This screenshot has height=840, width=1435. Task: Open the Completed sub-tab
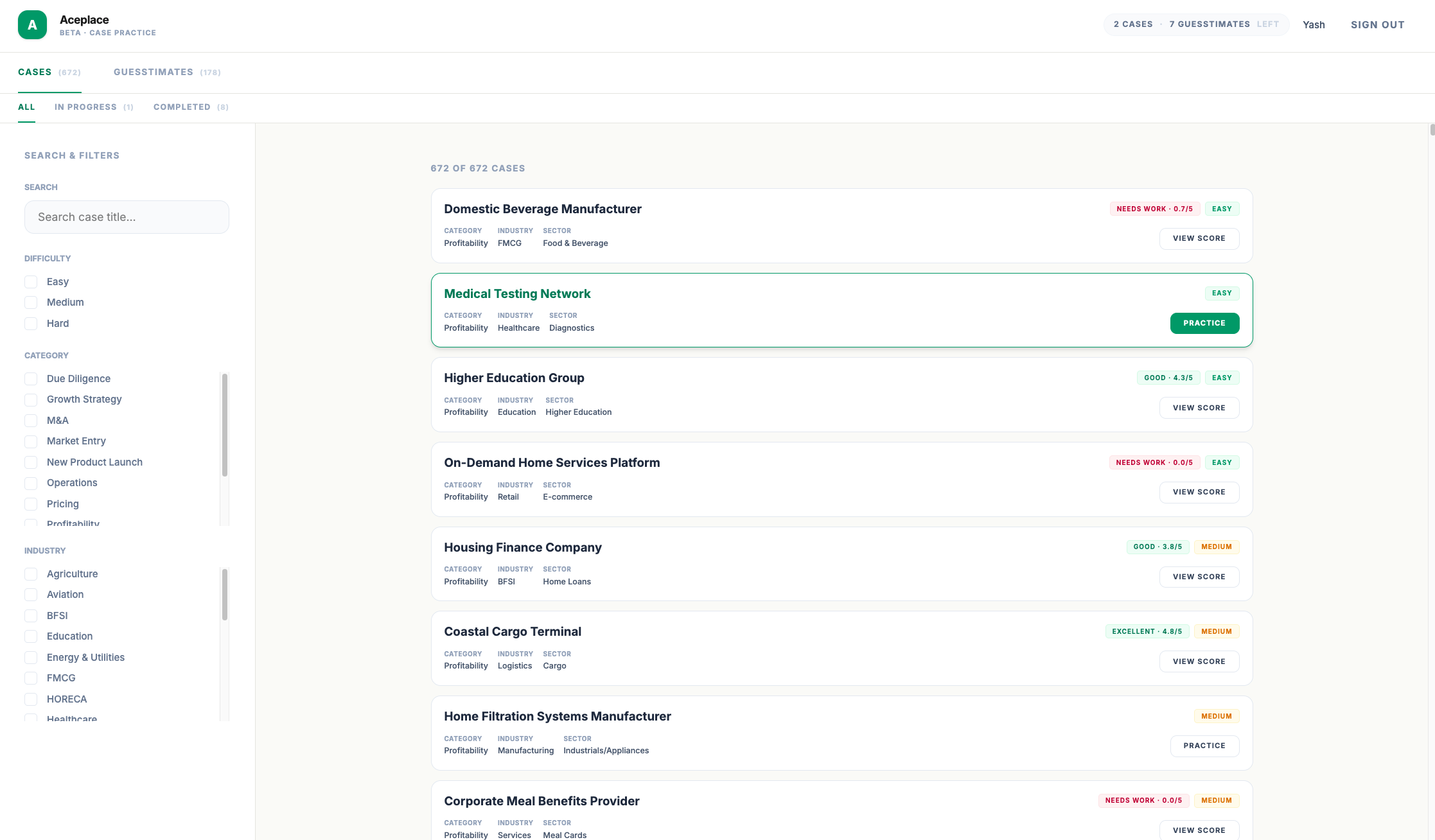(x=191, y=107)
